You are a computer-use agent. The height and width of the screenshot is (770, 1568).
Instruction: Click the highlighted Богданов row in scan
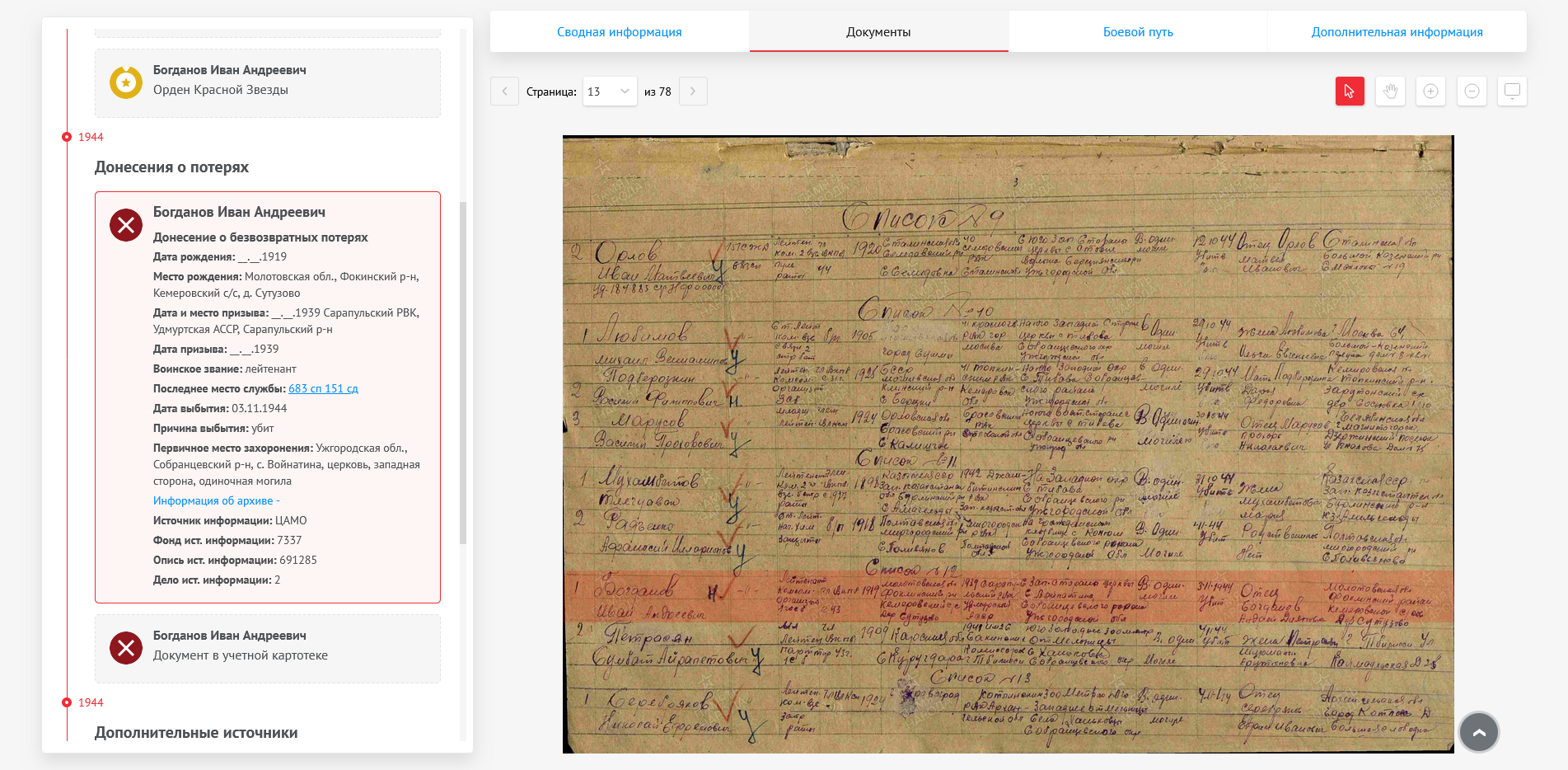point(1007,597)
